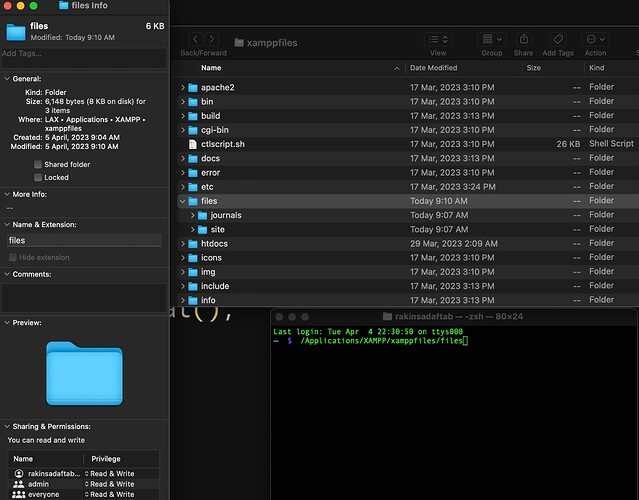The height and width of the screenshot is (500, 639).
Task: Select the htdocs folder icon
Action: click(x=193, y=244)
